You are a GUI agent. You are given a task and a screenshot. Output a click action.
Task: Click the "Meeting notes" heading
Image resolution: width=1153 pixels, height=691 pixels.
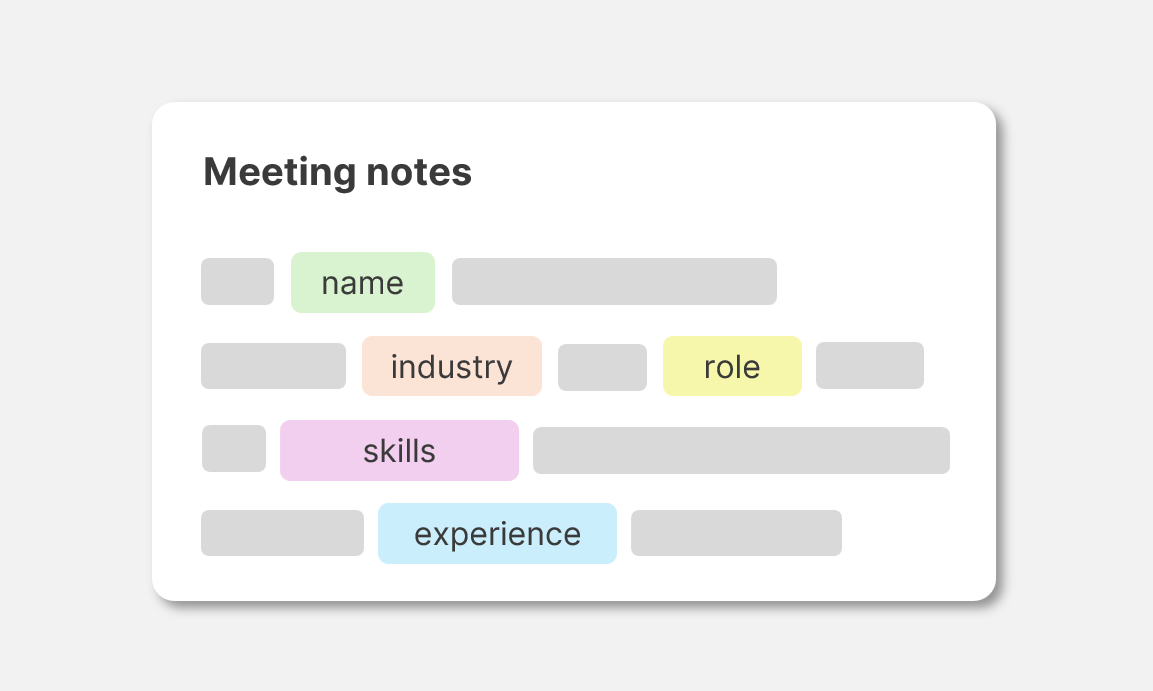pyautogui.click(x=338, y=172)
